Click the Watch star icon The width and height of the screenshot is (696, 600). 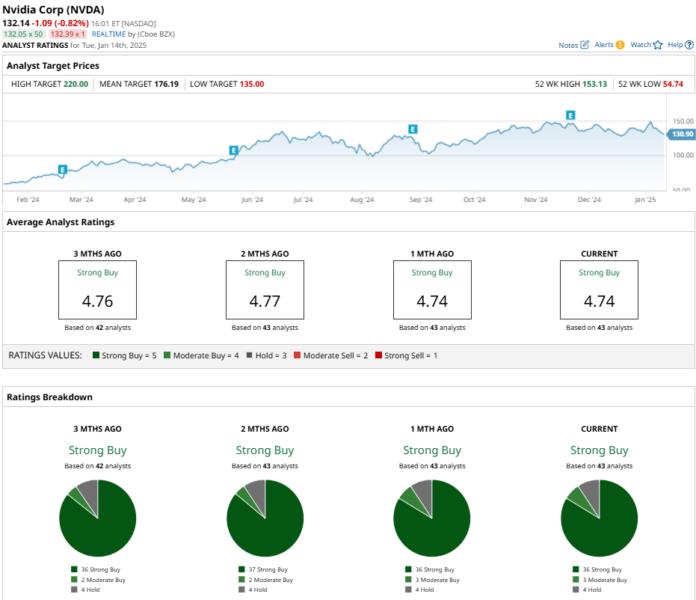point(658,45)
